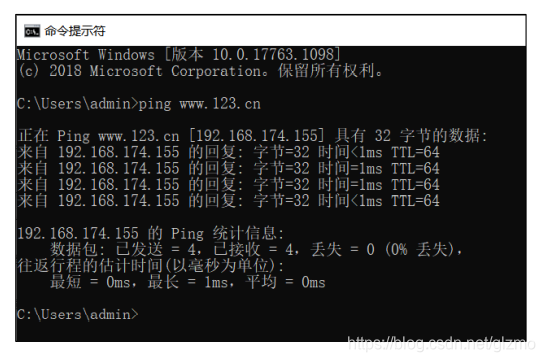The height and width of the screenshot is (362, 545).
Task: Click the version number 10.0.17763.1098
Action: click(x=273, y=55)
